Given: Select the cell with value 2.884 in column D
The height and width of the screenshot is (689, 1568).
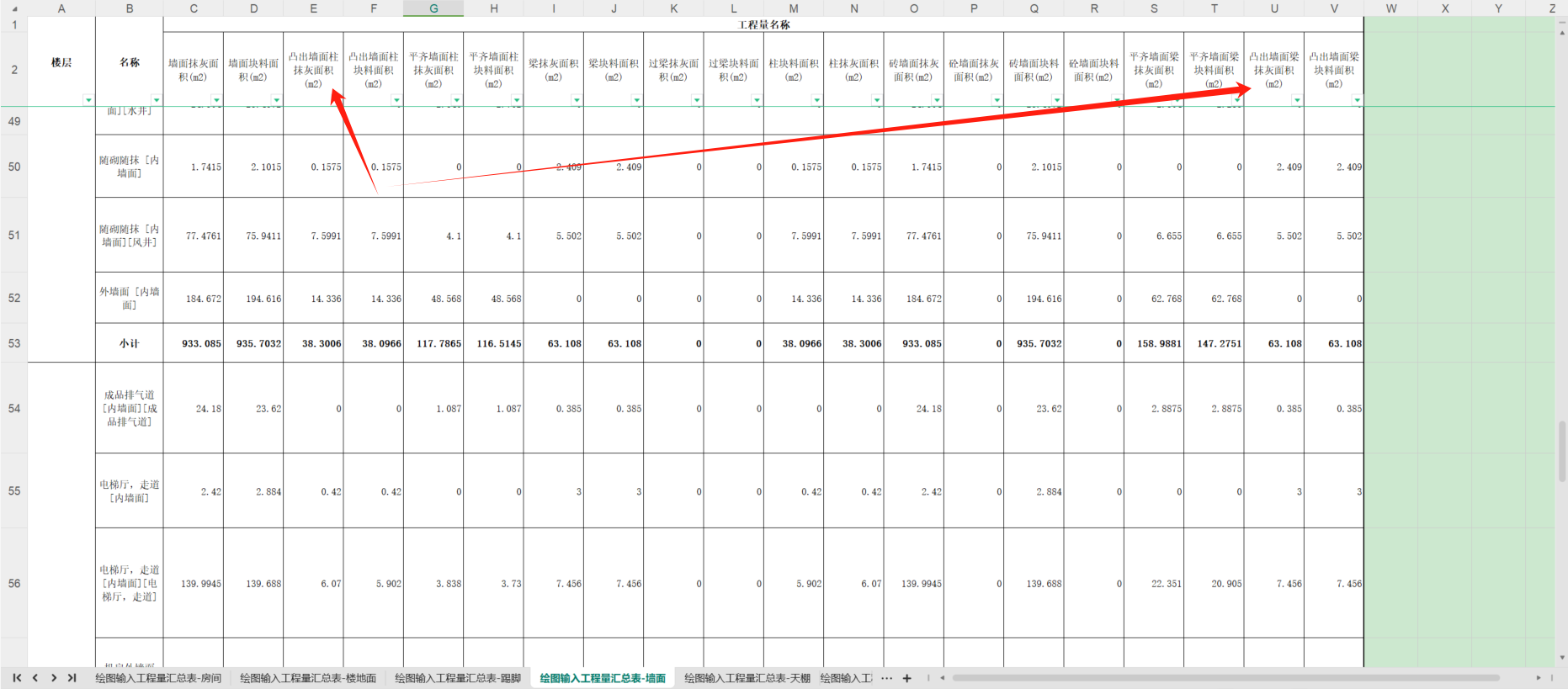Looking at the screenshot, I should click(253, 491).
